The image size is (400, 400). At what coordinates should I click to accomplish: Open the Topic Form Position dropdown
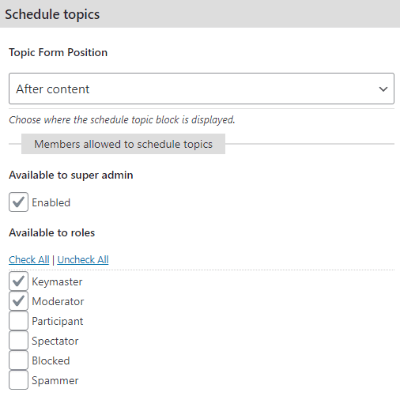coord(201,89)
